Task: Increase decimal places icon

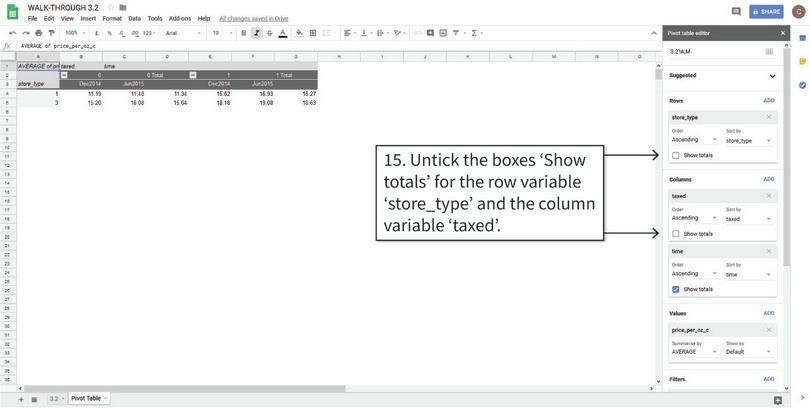Action: 134,33
